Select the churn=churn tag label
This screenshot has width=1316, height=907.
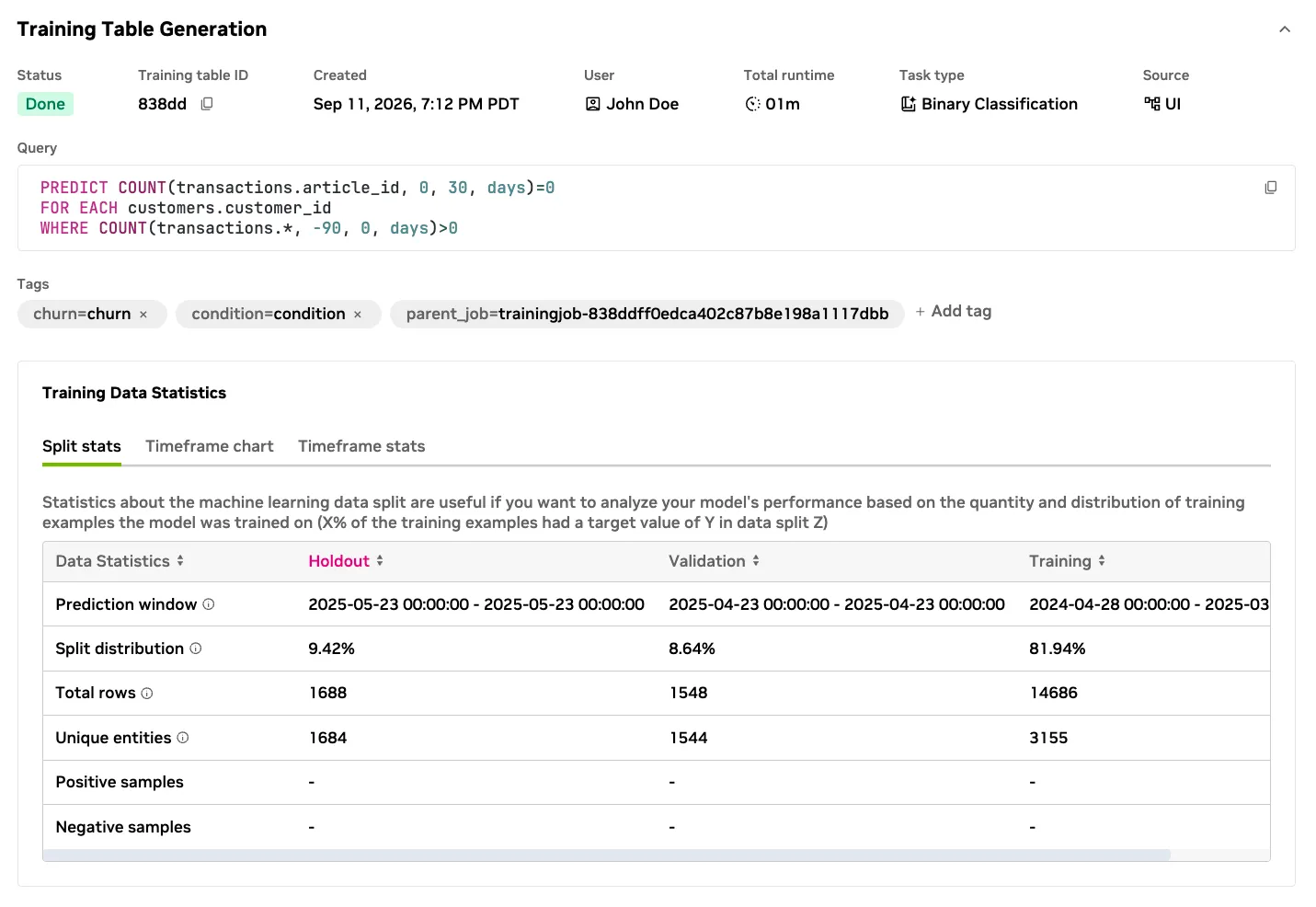82,315
